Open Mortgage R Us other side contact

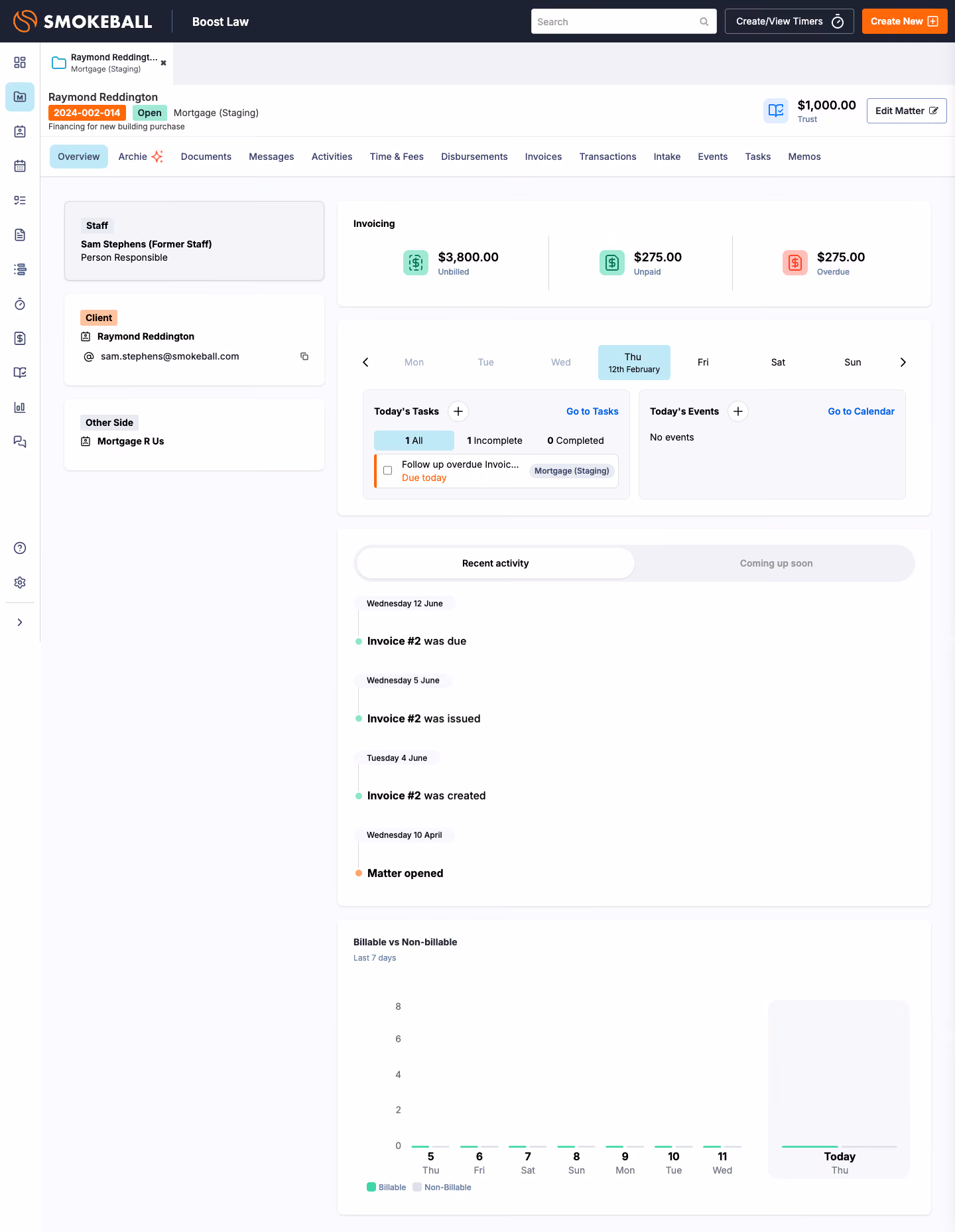[x=131, y=441]
